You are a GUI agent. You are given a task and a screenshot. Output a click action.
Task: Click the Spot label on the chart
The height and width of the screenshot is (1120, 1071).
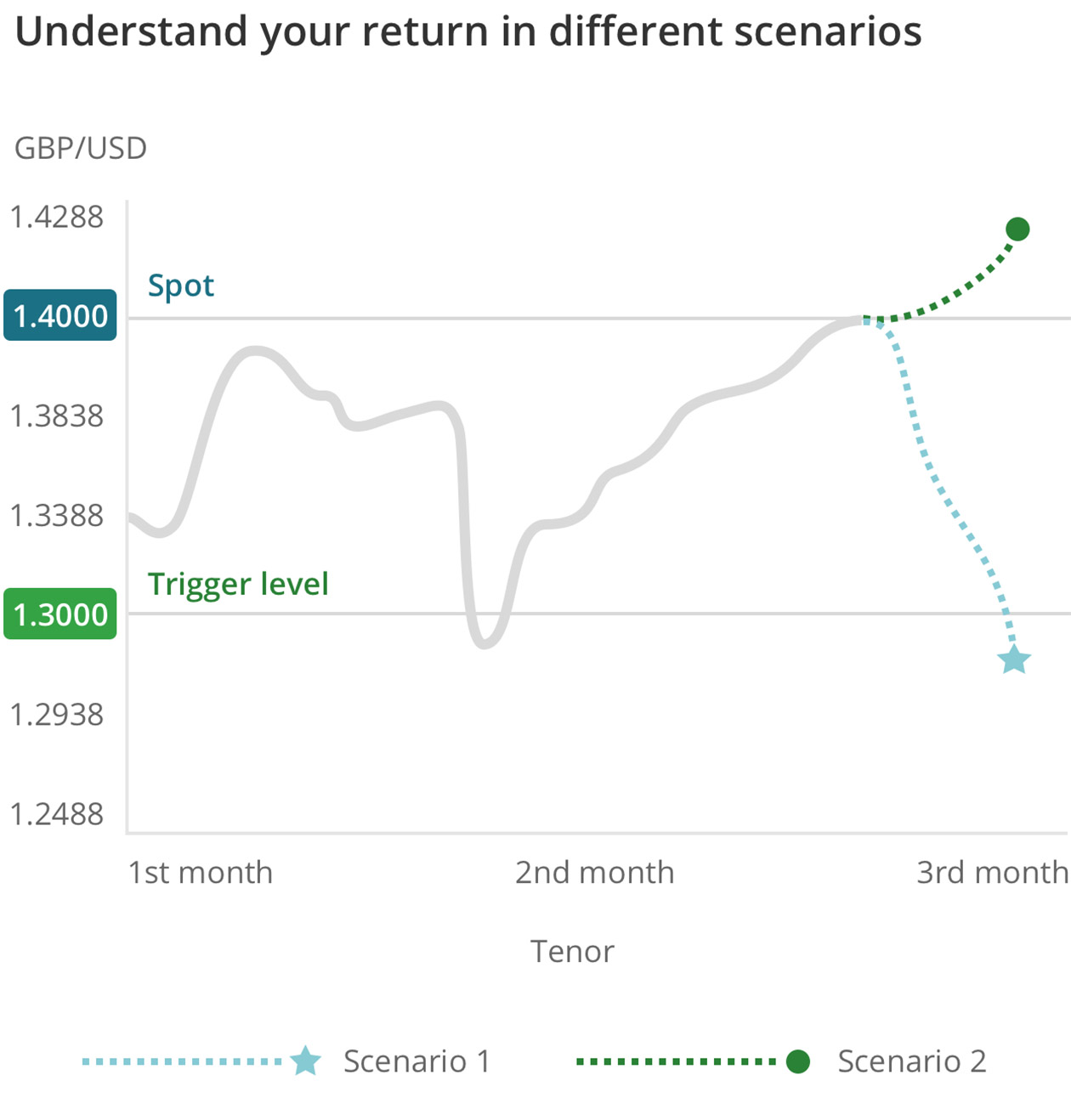pos(181,286)
